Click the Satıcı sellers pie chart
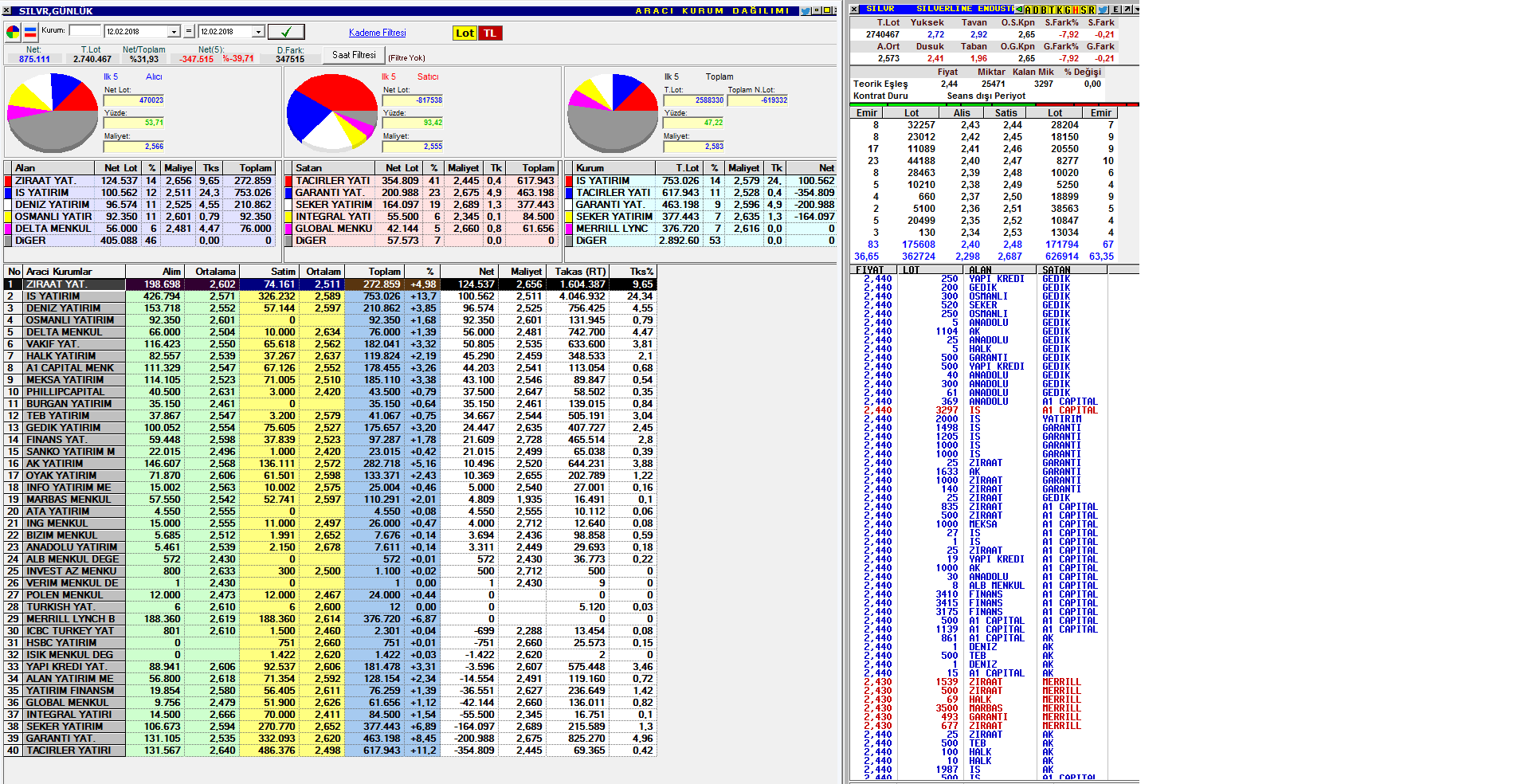The width and height of the screenshot is (1525, 784). [x=331, y=112]
